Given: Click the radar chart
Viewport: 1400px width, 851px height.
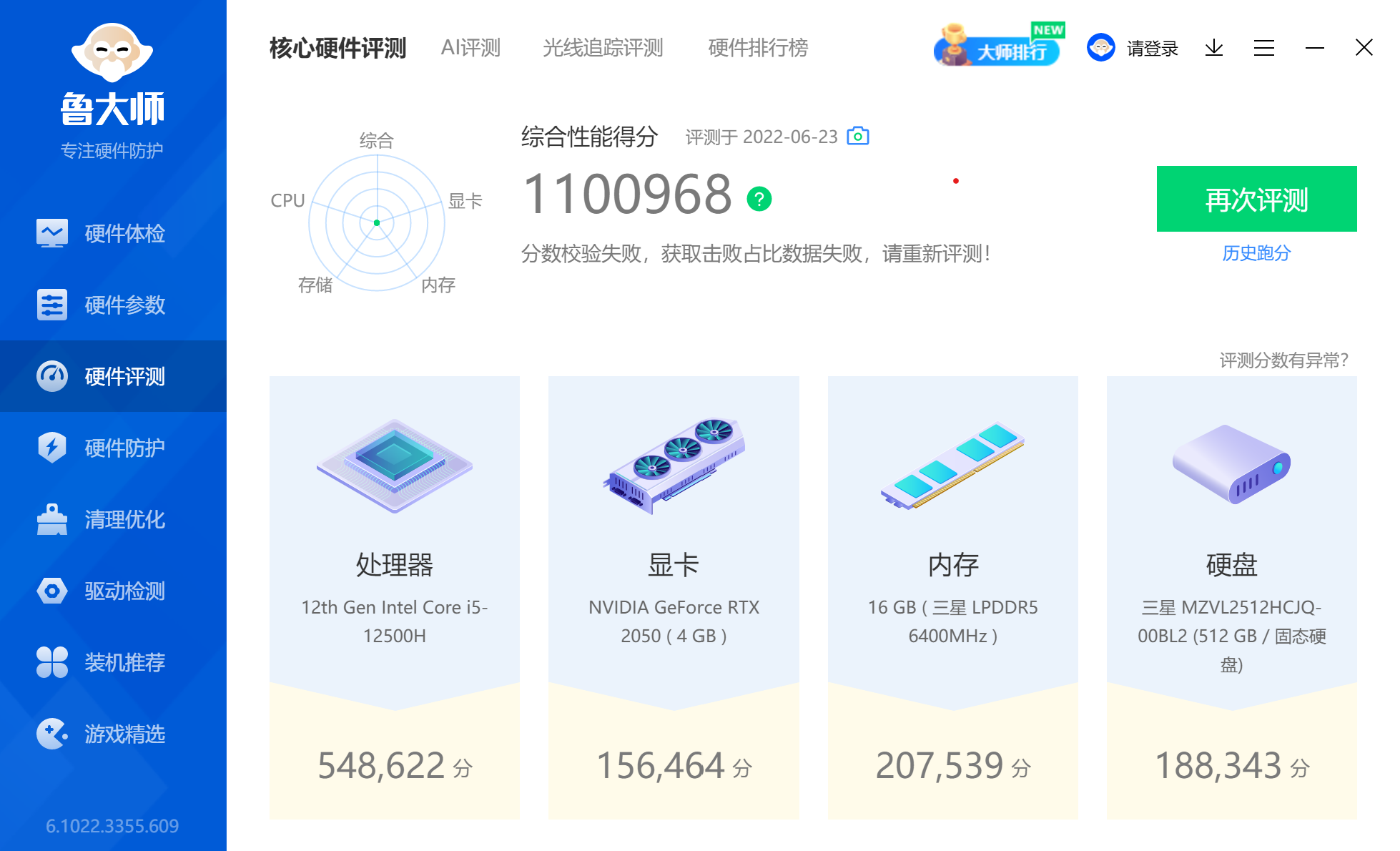Looking at the screenshot, I should coord(377,222).
